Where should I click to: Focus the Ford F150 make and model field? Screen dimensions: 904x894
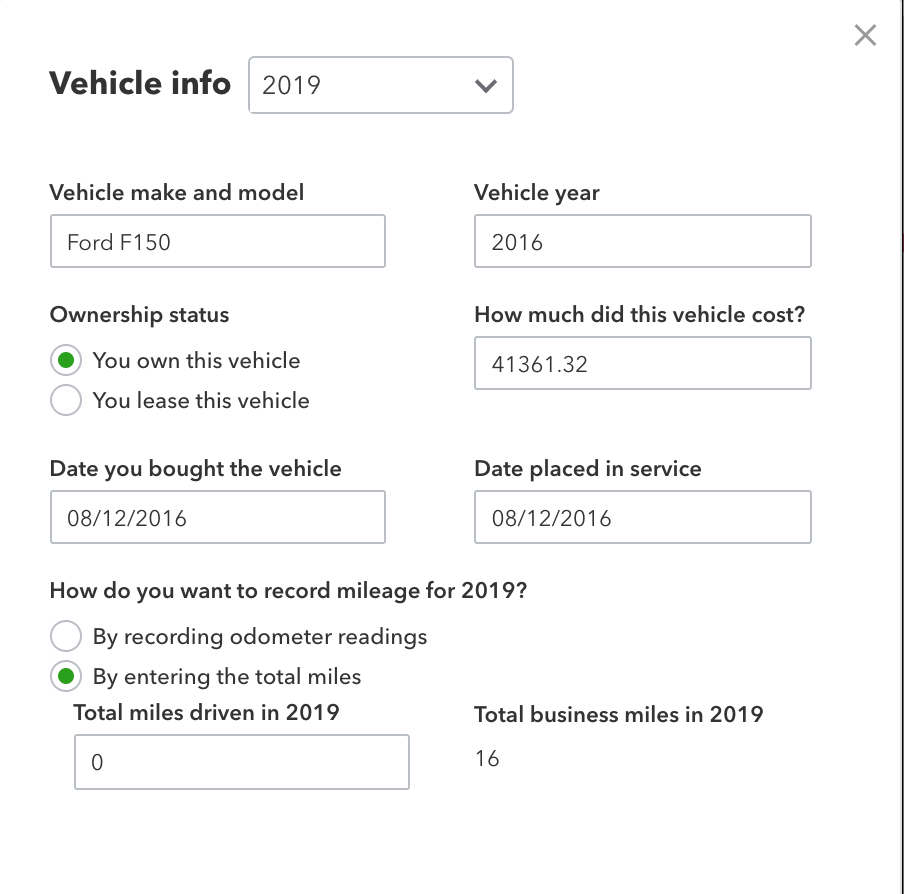click(x=218, y=241)
